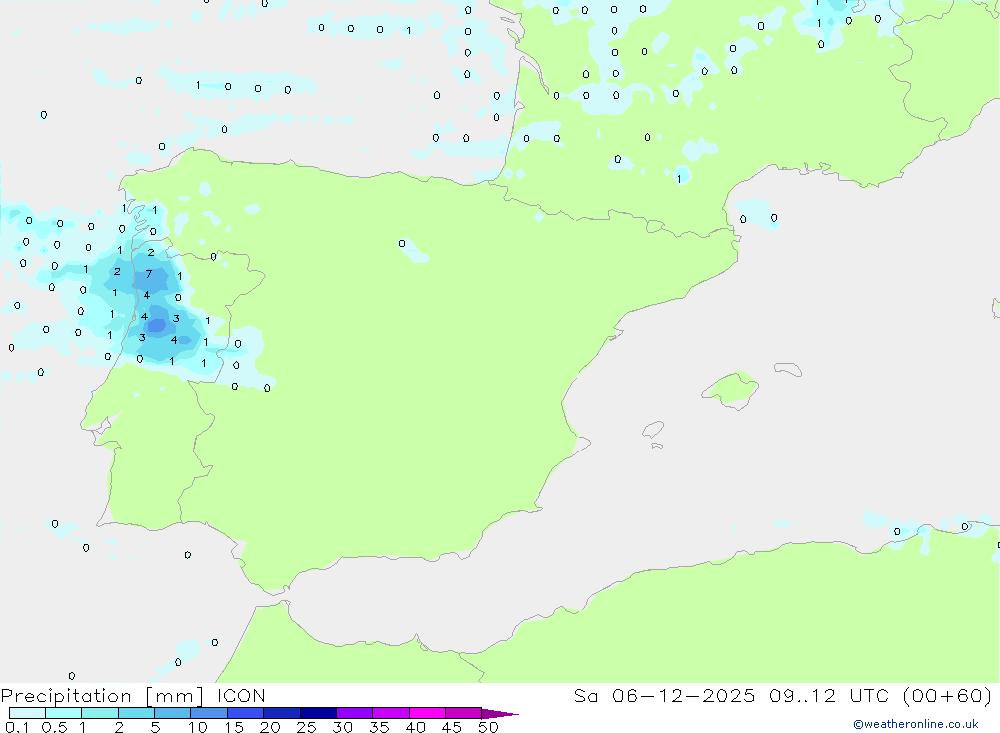Viewport: 1000px width, 733px height.
Task: Click the 1–2 mm legend color swatch
Action: (99, 713)
